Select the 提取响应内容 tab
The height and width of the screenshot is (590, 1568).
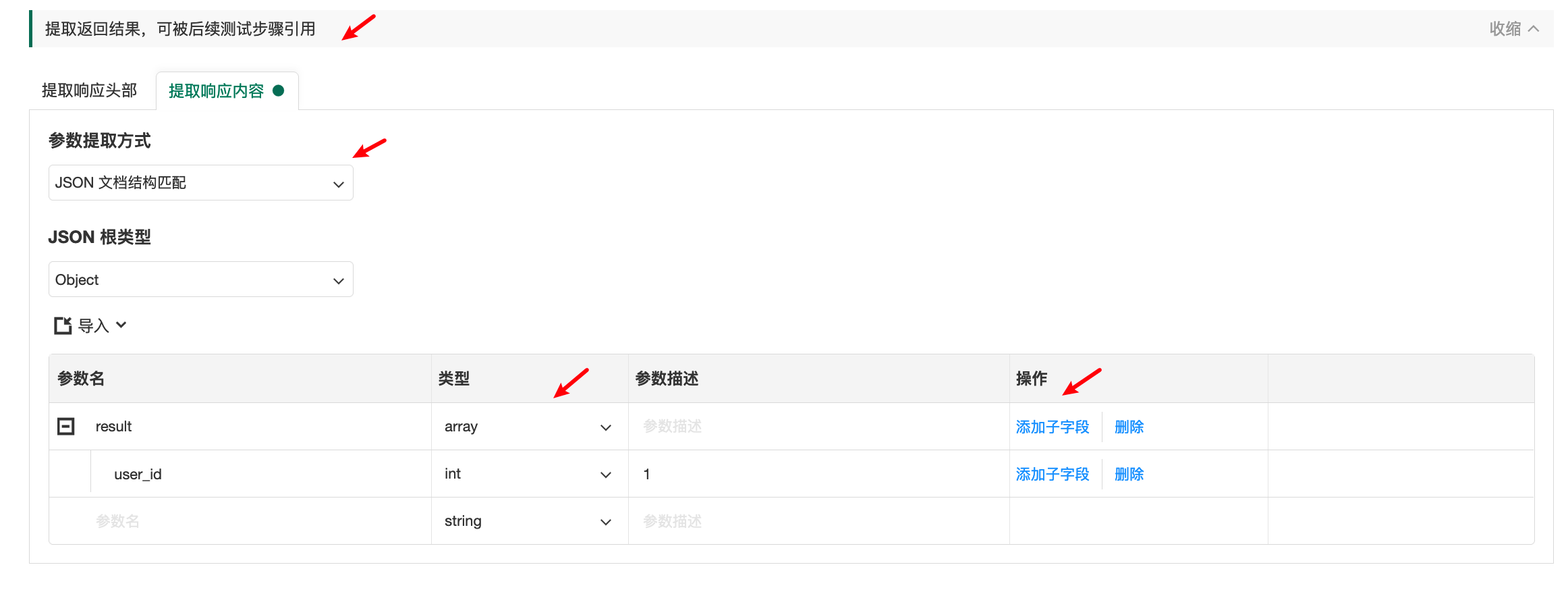click(216, 91)
